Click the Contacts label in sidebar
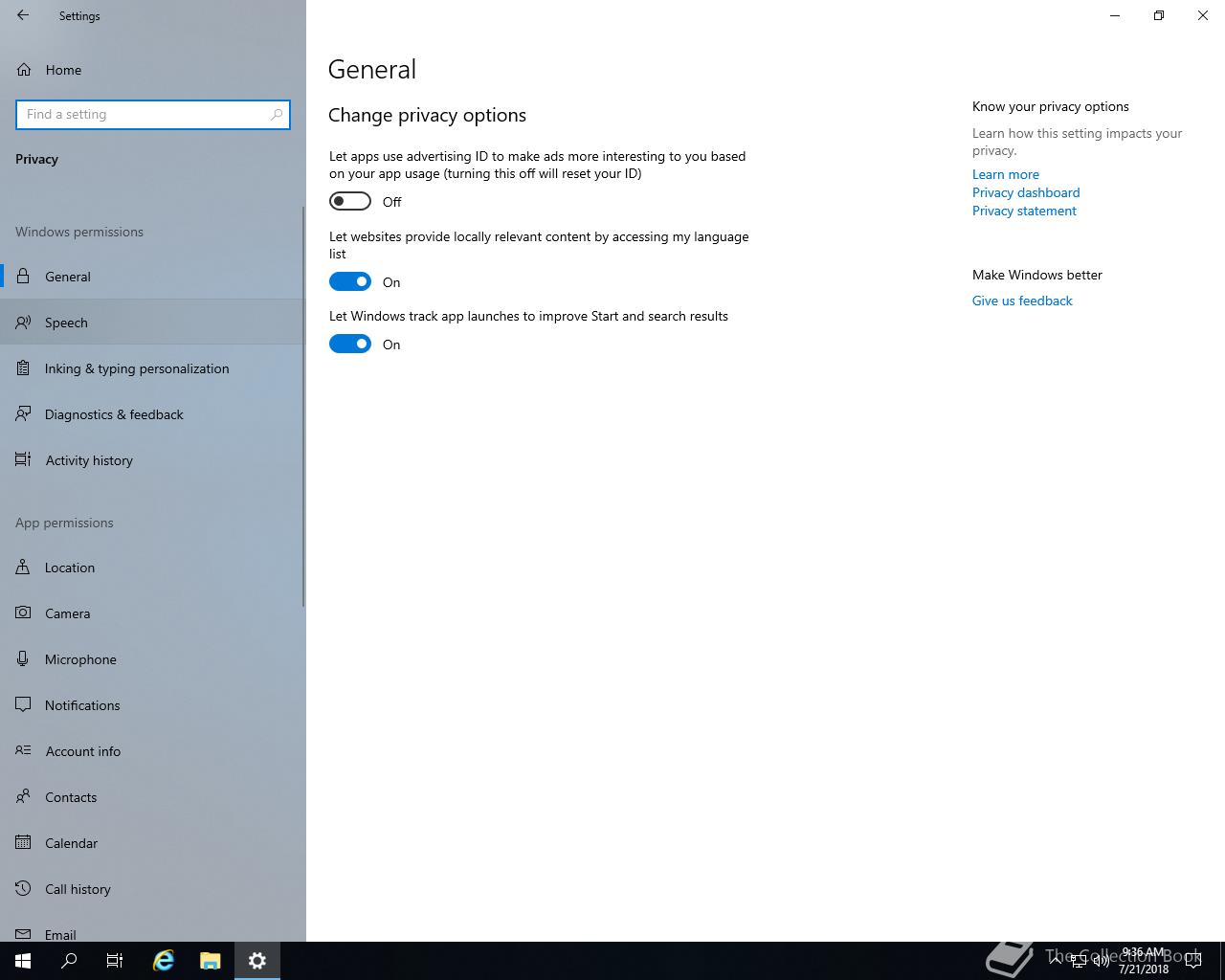1225x980 pixels. pos(71,797)
